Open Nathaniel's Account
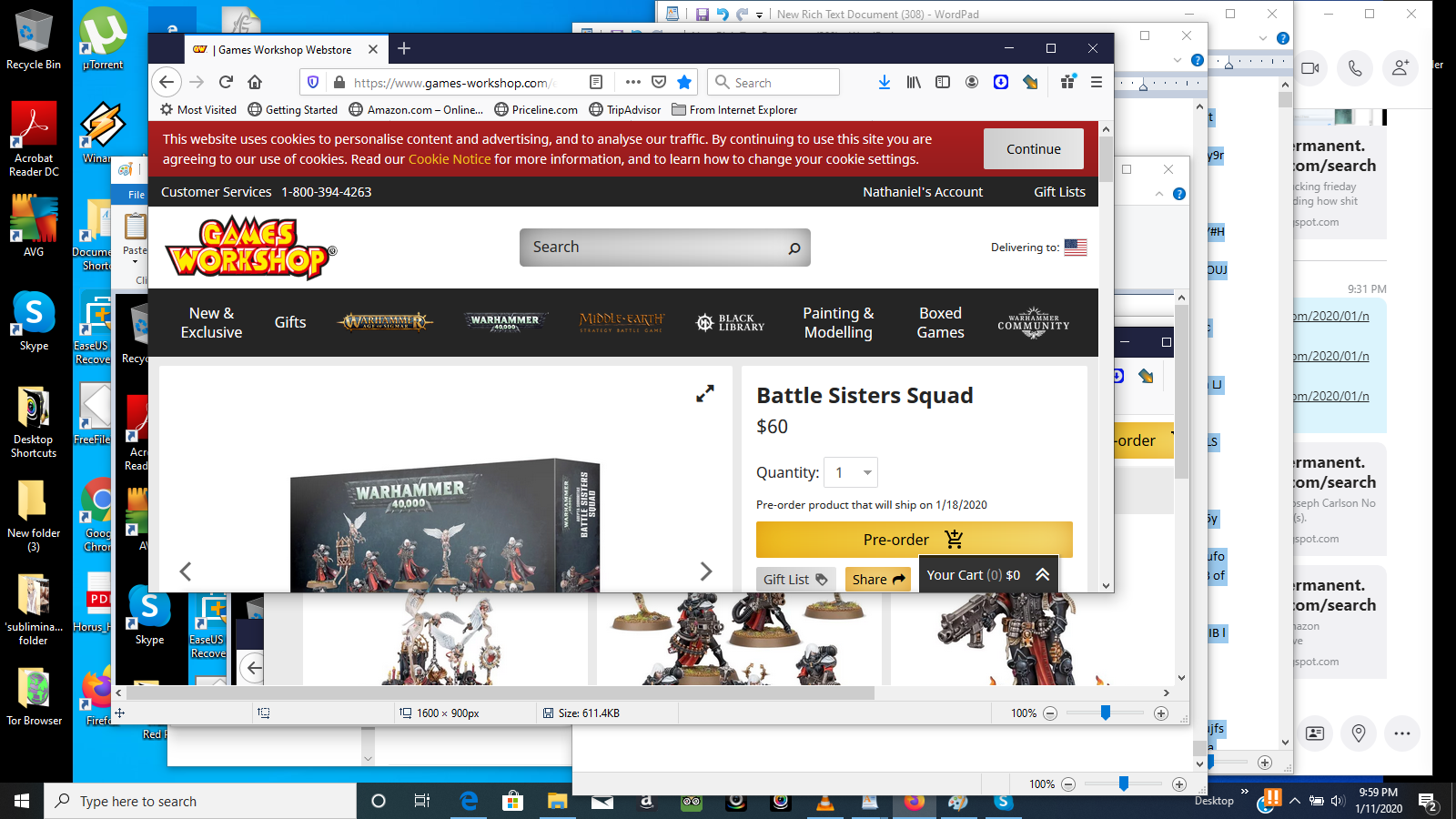 click(923, 192)
